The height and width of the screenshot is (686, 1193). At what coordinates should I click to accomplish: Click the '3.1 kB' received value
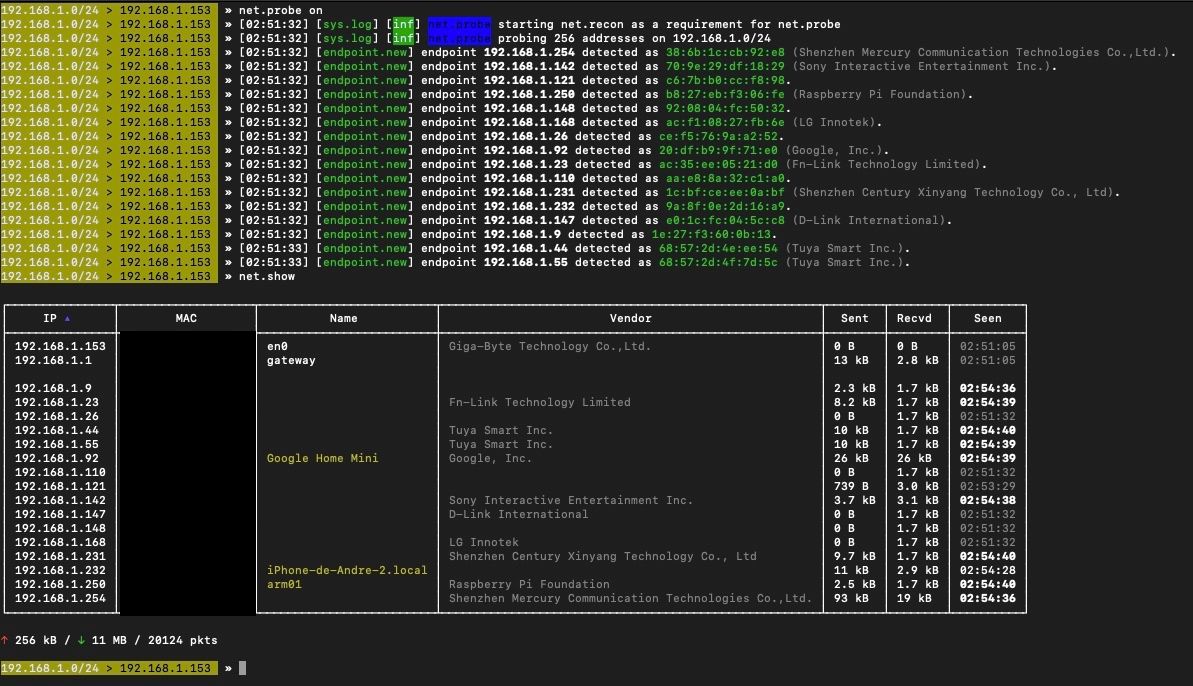click(918, 500)
